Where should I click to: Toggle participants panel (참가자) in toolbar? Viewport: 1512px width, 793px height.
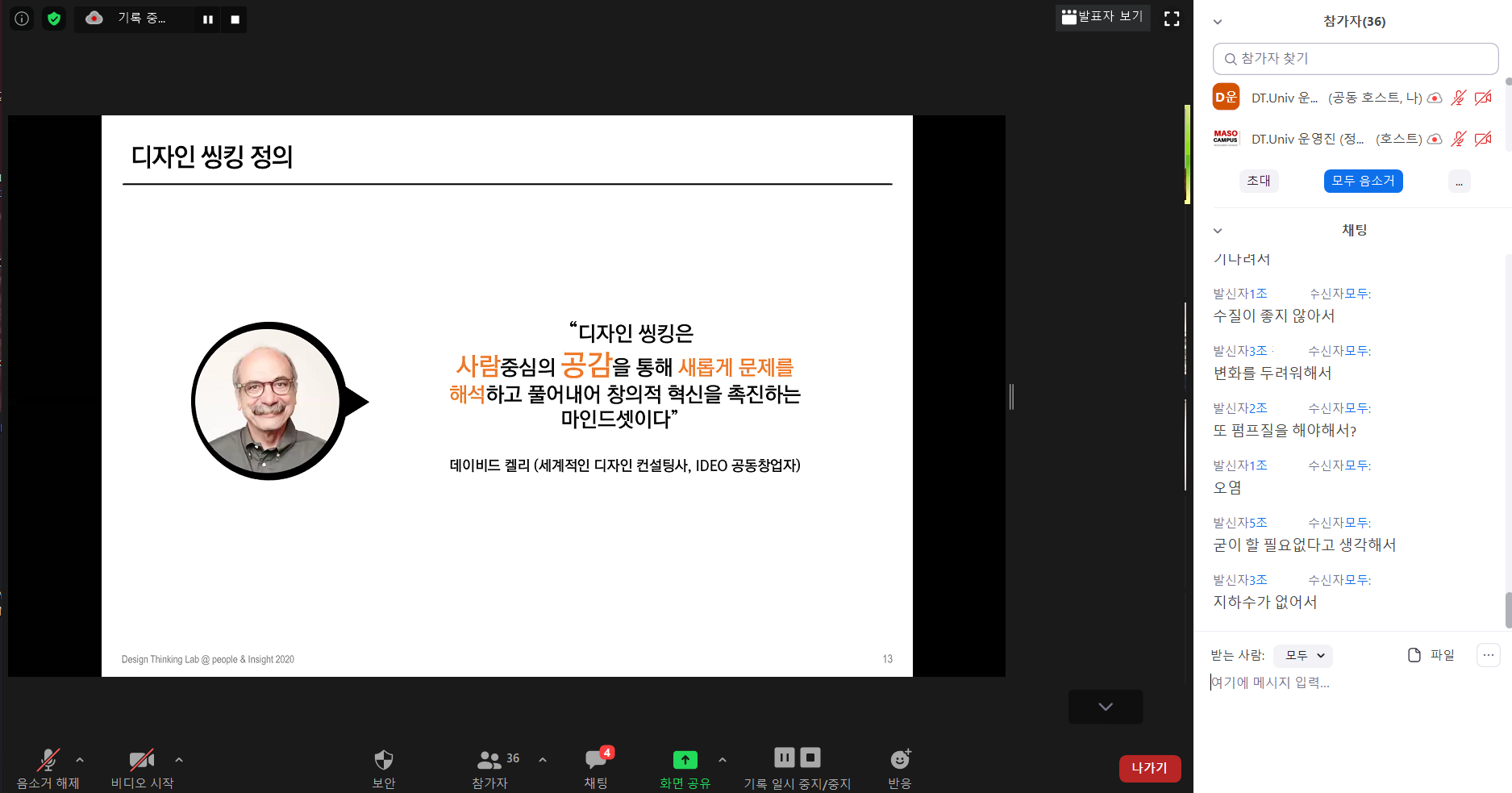(x=489, y=760)
